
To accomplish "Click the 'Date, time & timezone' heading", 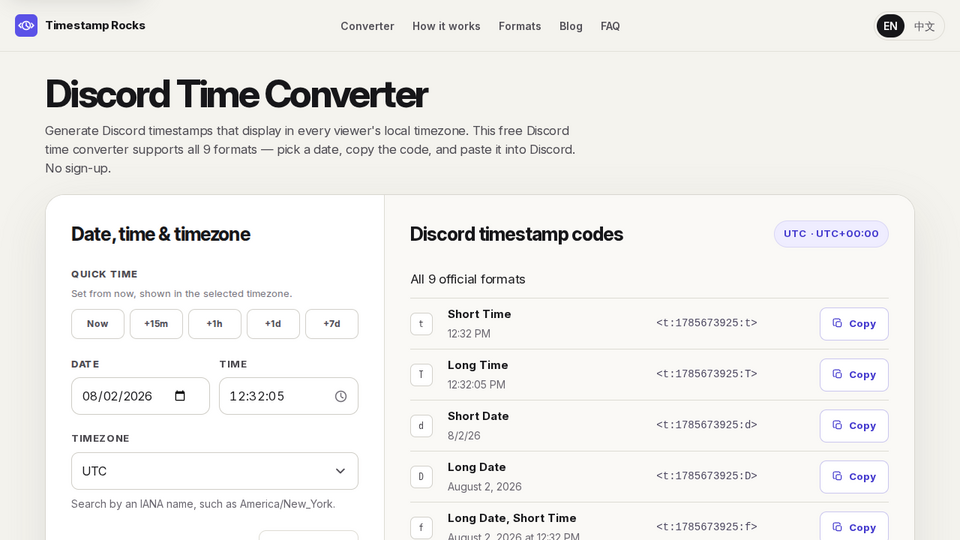I will 160,234.
